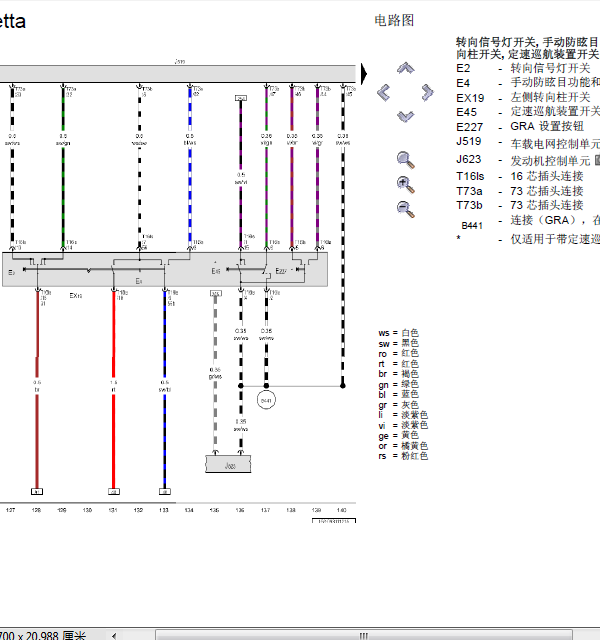The width and height of the screenshot is (600, 640).
Task: Click the black continuation triangle beside the top bus bar
Action: (364, 74)
